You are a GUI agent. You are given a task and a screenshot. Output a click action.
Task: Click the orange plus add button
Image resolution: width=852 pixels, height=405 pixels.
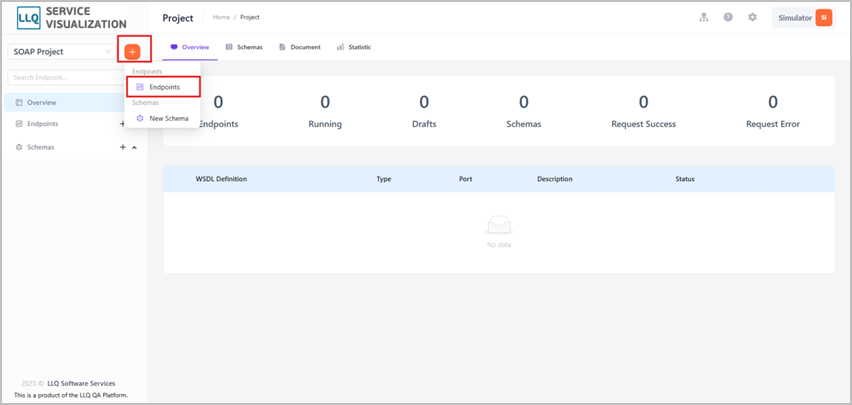pyautogui.click(x=132, y=52)
